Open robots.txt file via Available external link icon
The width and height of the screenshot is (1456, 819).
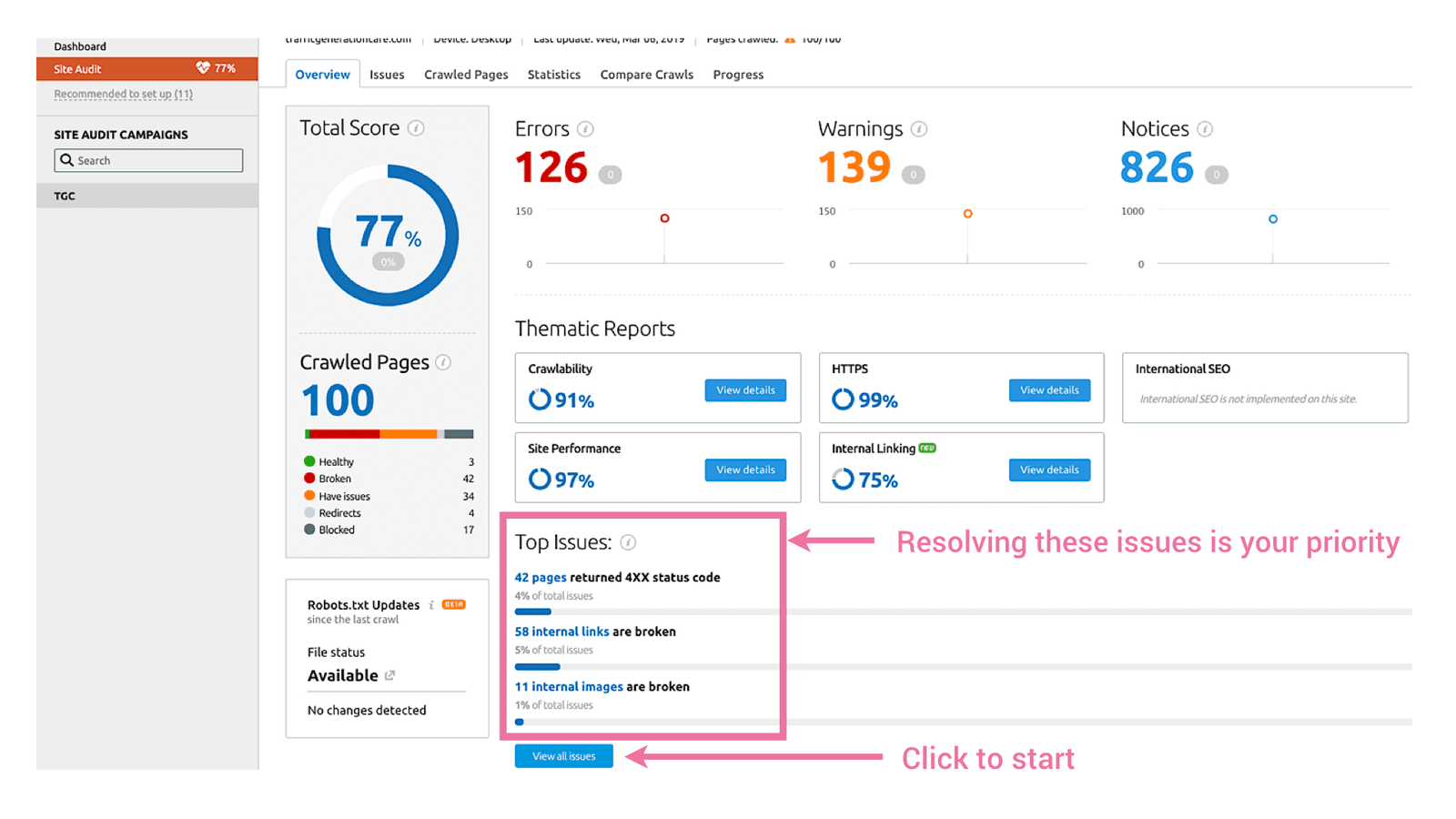[389, 676]
